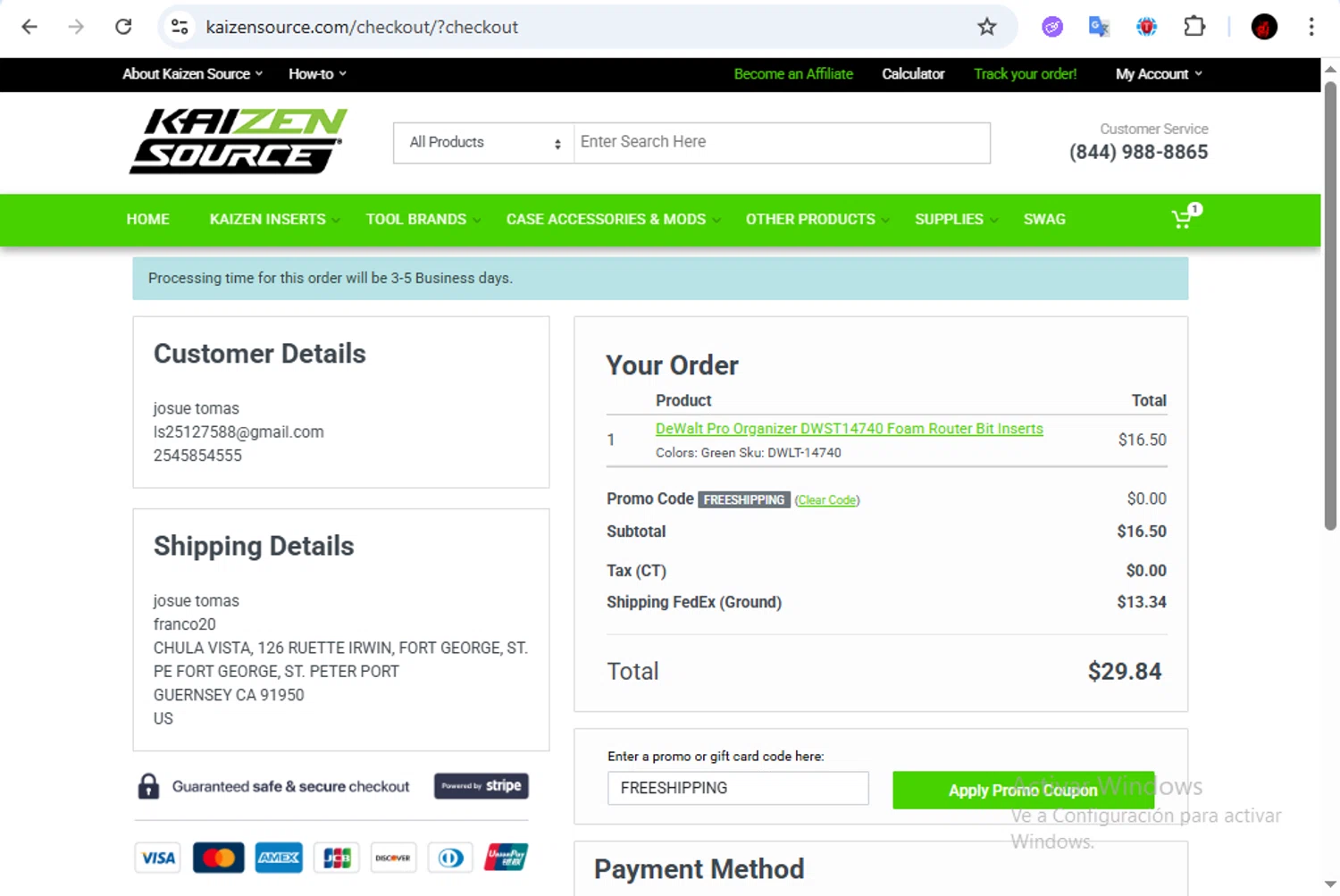
Task: Reload the checkout page
Action: click(123, 27)
